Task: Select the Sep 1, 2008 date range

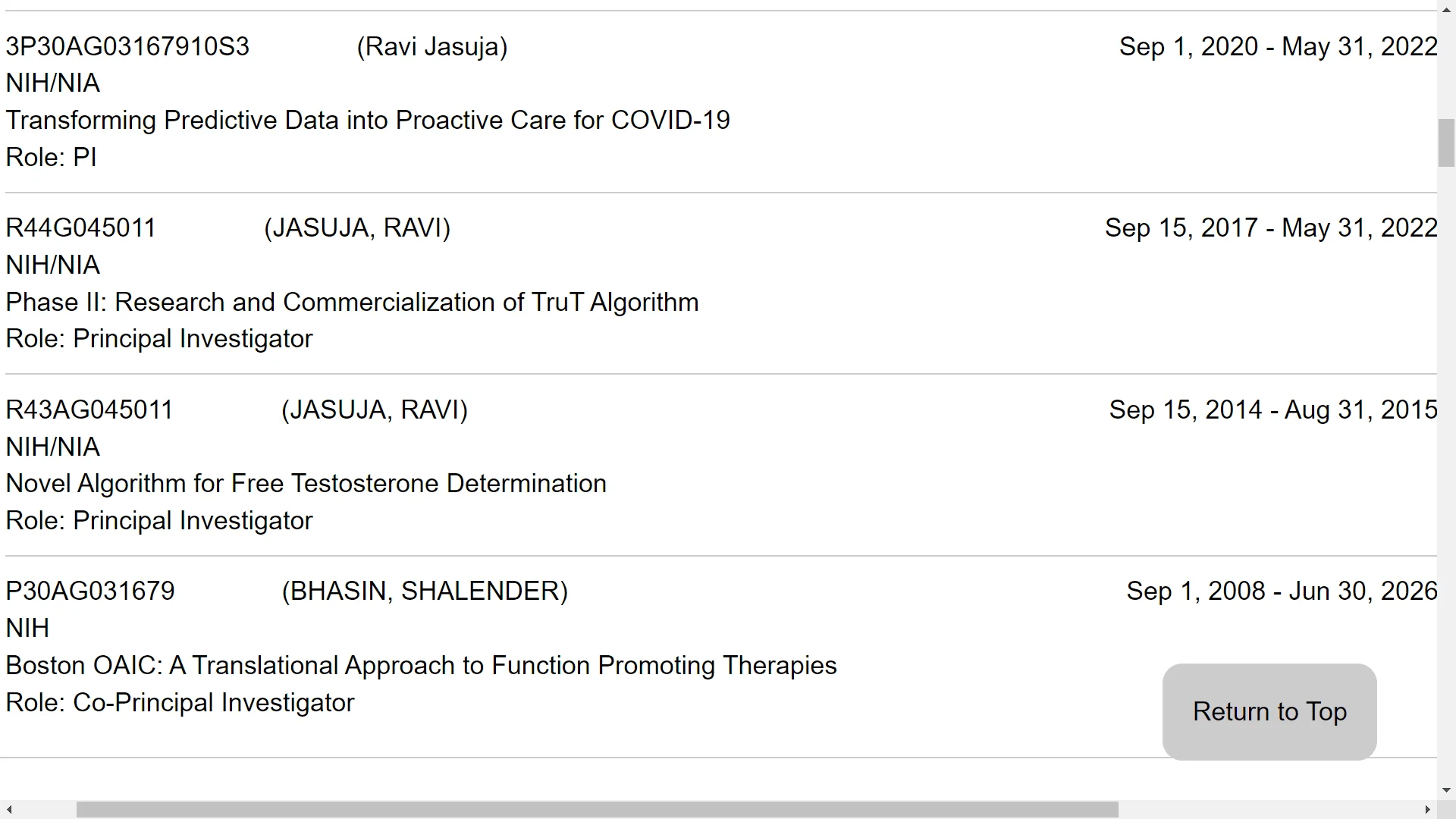Action: (1280, 591)
